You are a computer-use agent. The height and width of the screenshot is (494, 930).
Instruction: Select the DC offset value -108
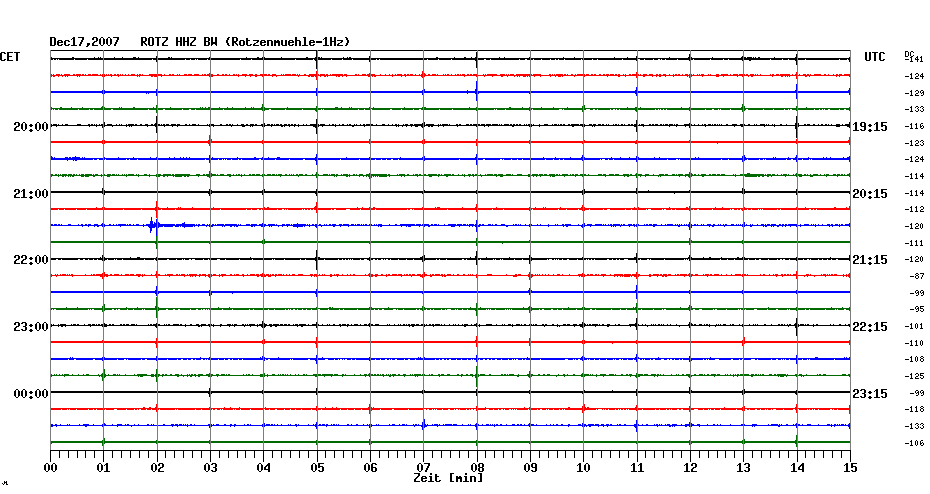point(915,359)
